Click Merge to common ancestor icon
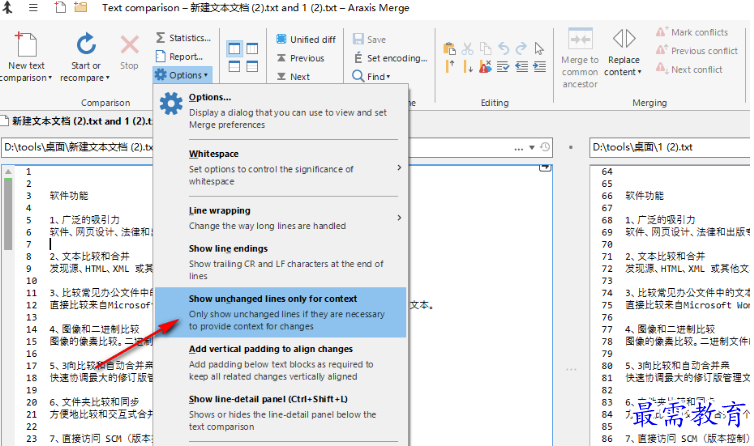 point(580,39)
